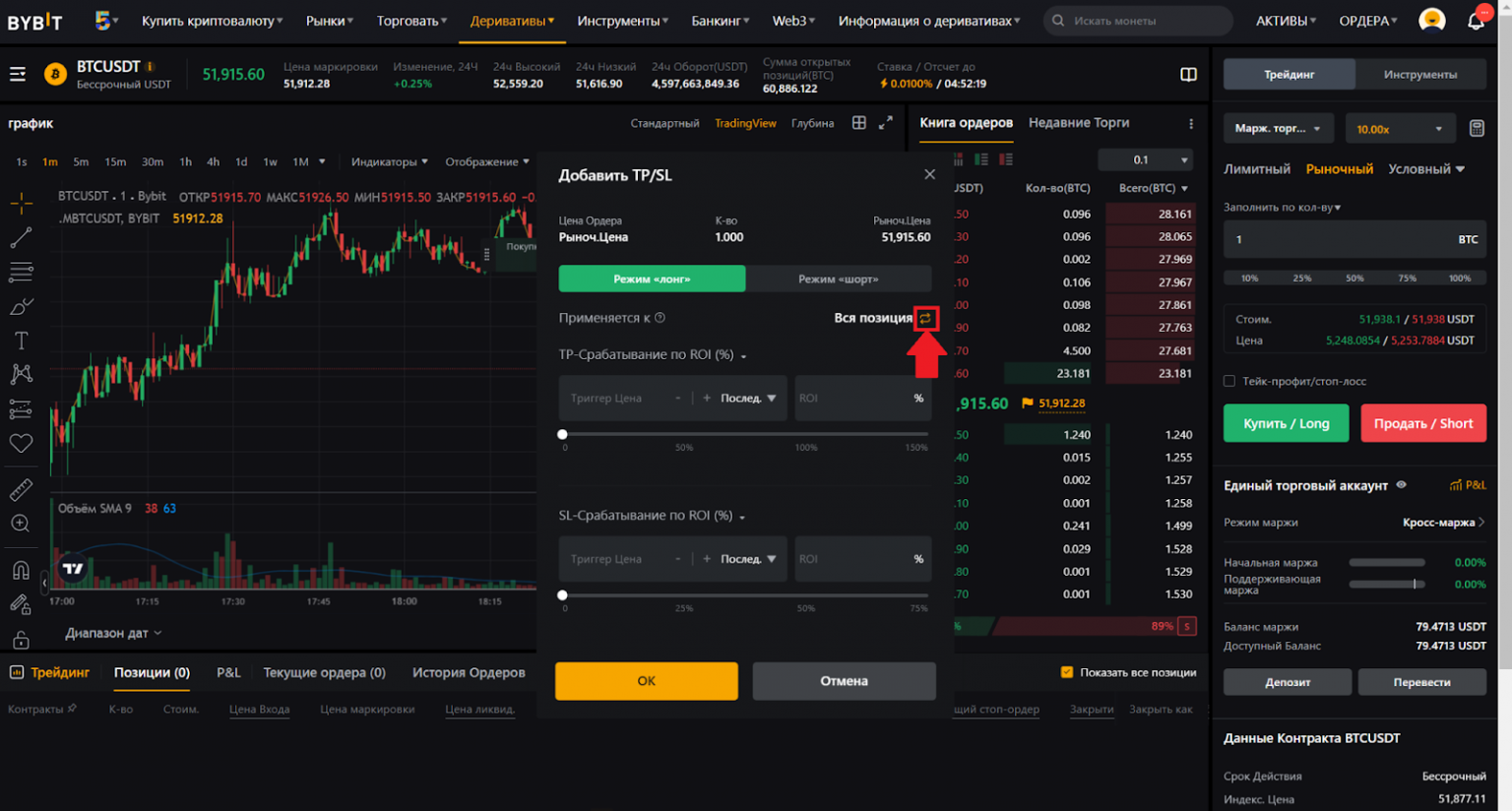The image size is (1512, 811).
Task: Open the hamburger menu next to BTCUSDT
Action: coord(18,74)
